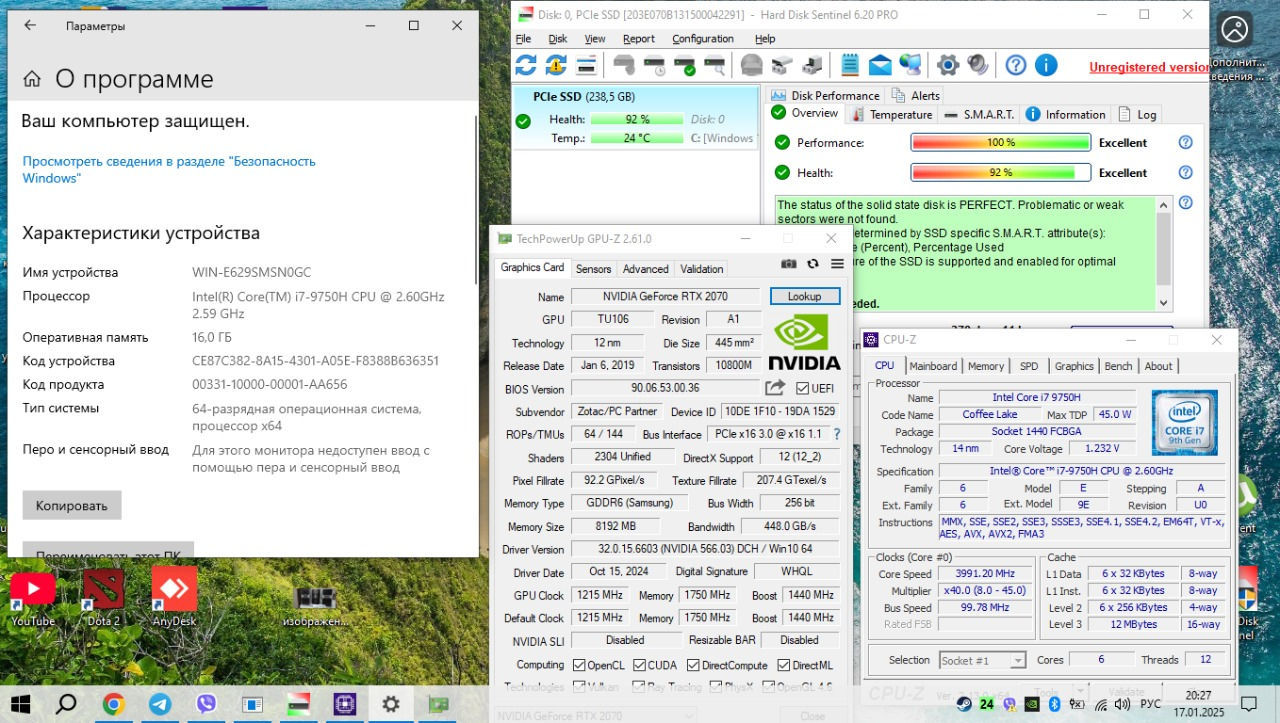
Task: Open the GPU-Z hamburger menu icon
Action: click(x=837, y=264)
